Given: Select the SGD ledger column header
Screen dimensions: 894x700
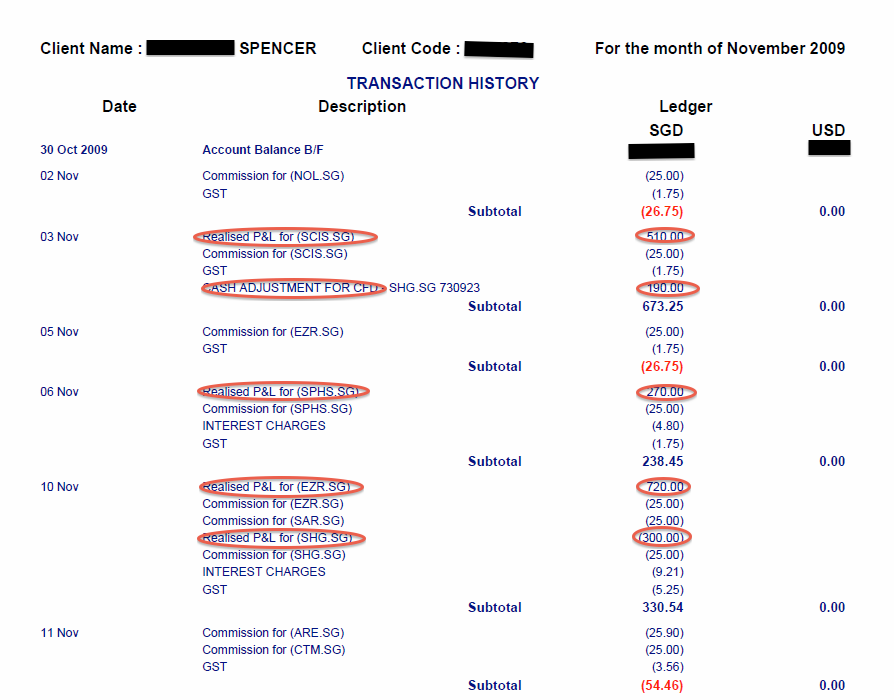Looking at the screenshot, I should (x=666, y=130).
